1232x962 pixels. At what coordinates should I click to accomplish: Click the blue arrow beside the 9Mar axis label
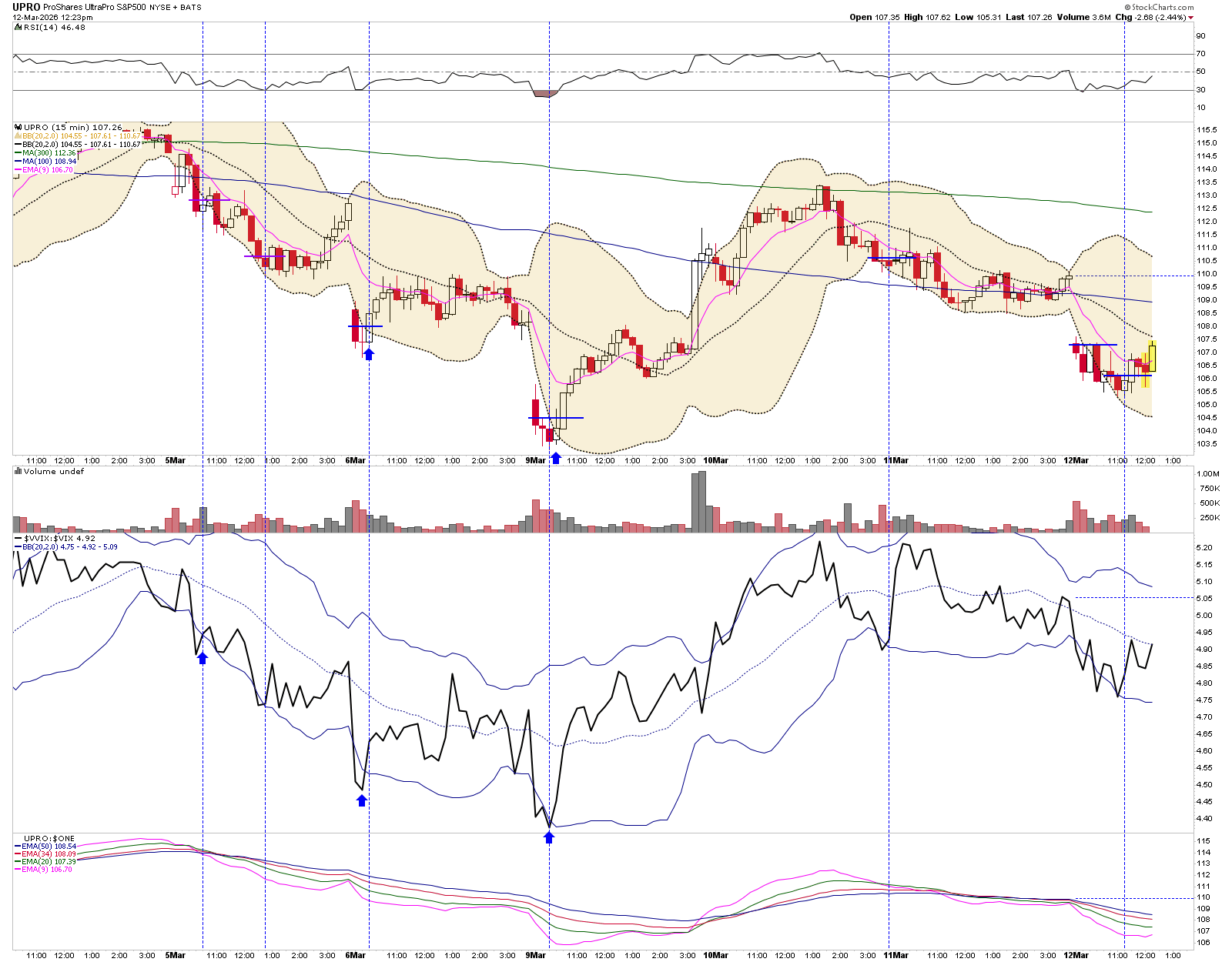[556, 459]
